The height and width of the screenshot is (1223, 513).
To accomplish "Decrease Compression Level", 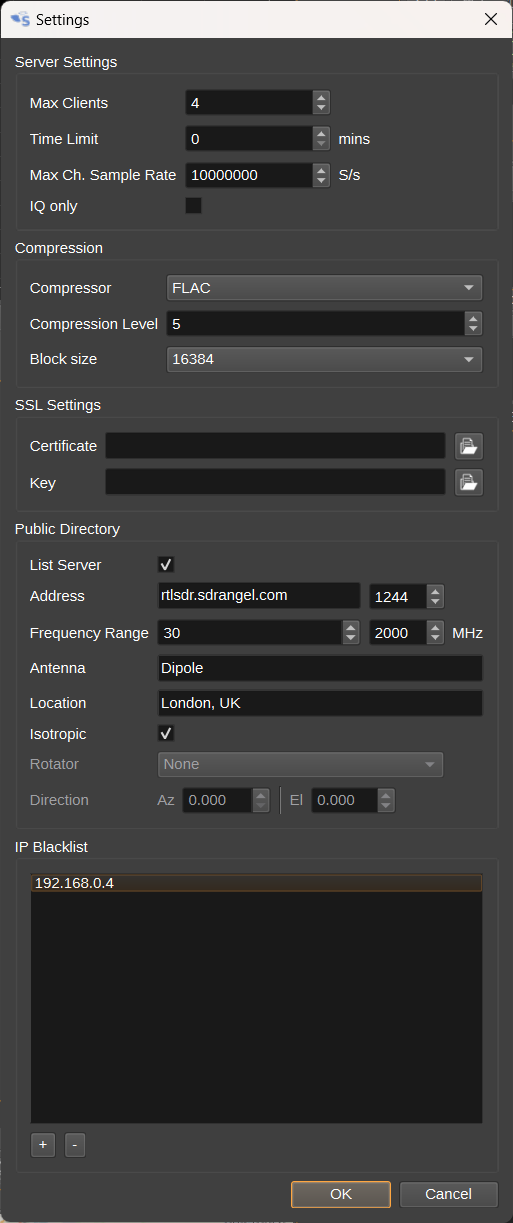I will [x=474, y=329].
